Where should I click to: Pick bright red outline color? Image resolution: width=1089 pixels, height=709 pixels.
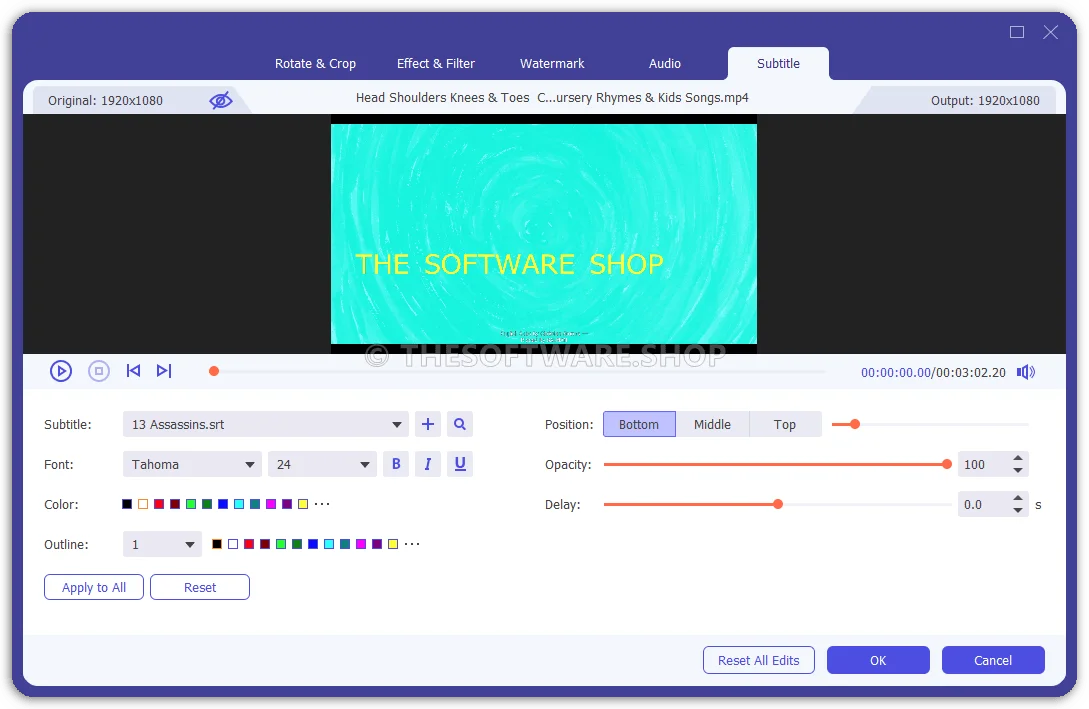(249, 544)
